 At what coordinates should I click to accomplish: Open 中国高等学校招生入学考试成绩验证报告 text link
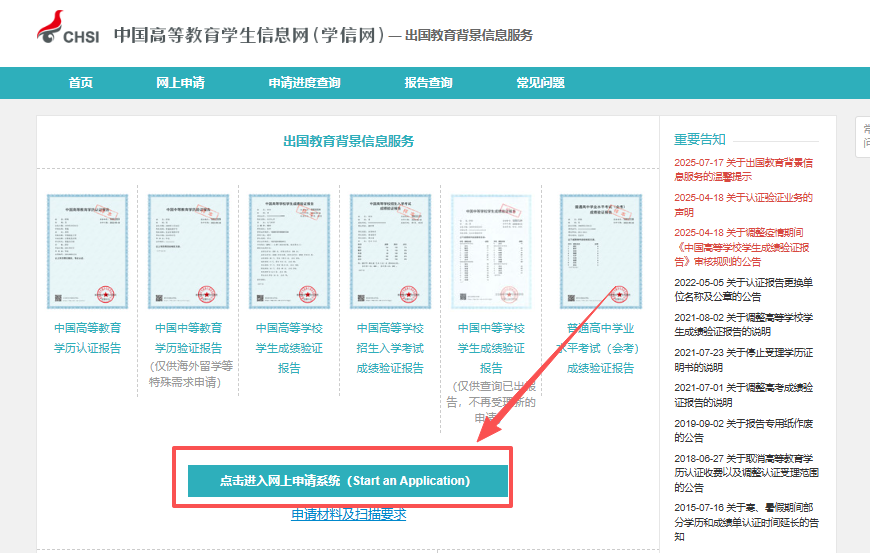click(391, 348)
